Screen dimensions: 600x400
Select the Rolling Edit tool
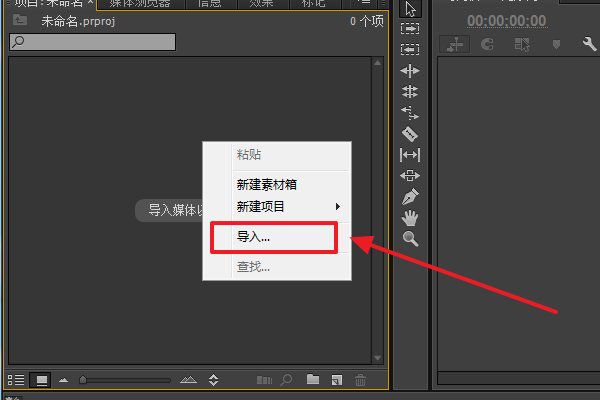pyautogui.click(x=410, y=92)
